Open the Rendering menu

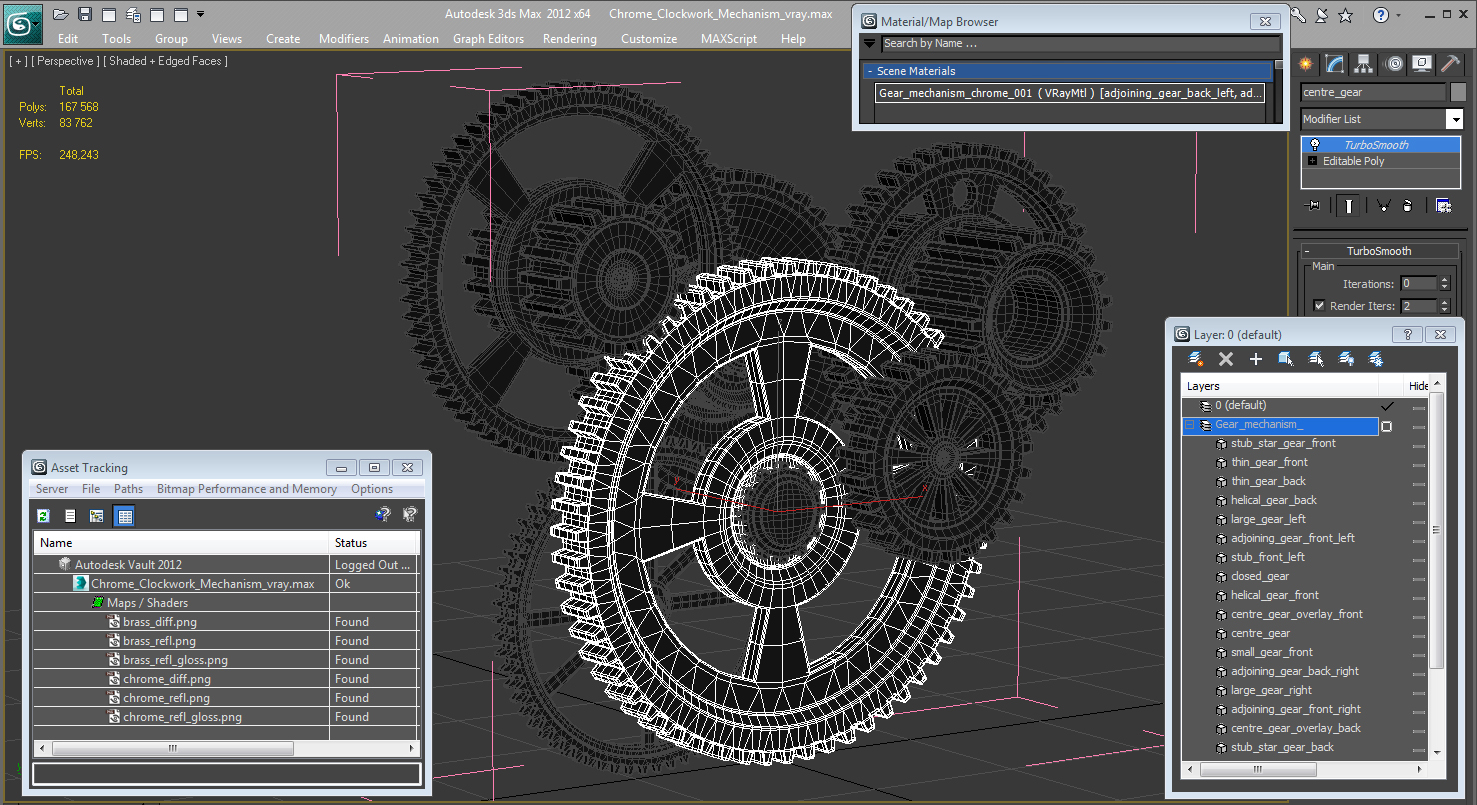tap(569, 39)
